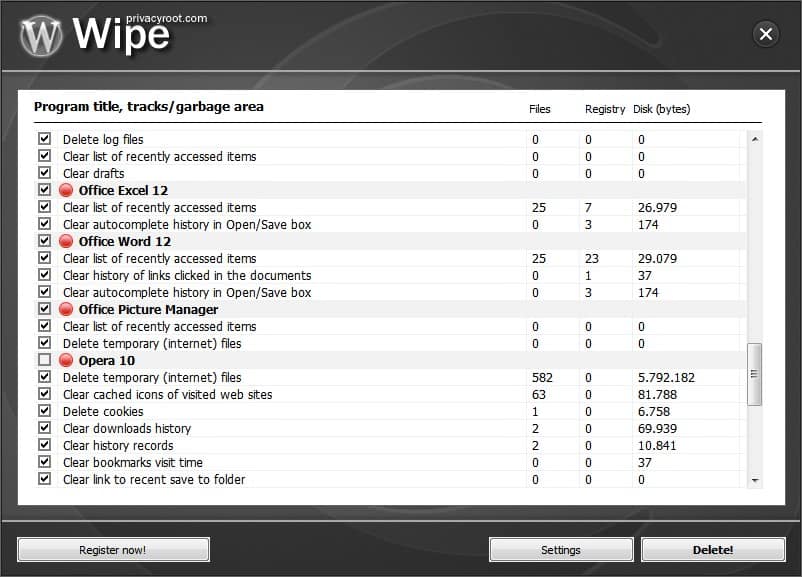The width and height of the screenshot is (802, 577).
Task: Click the "Files" column header
Action: point(540,109)
